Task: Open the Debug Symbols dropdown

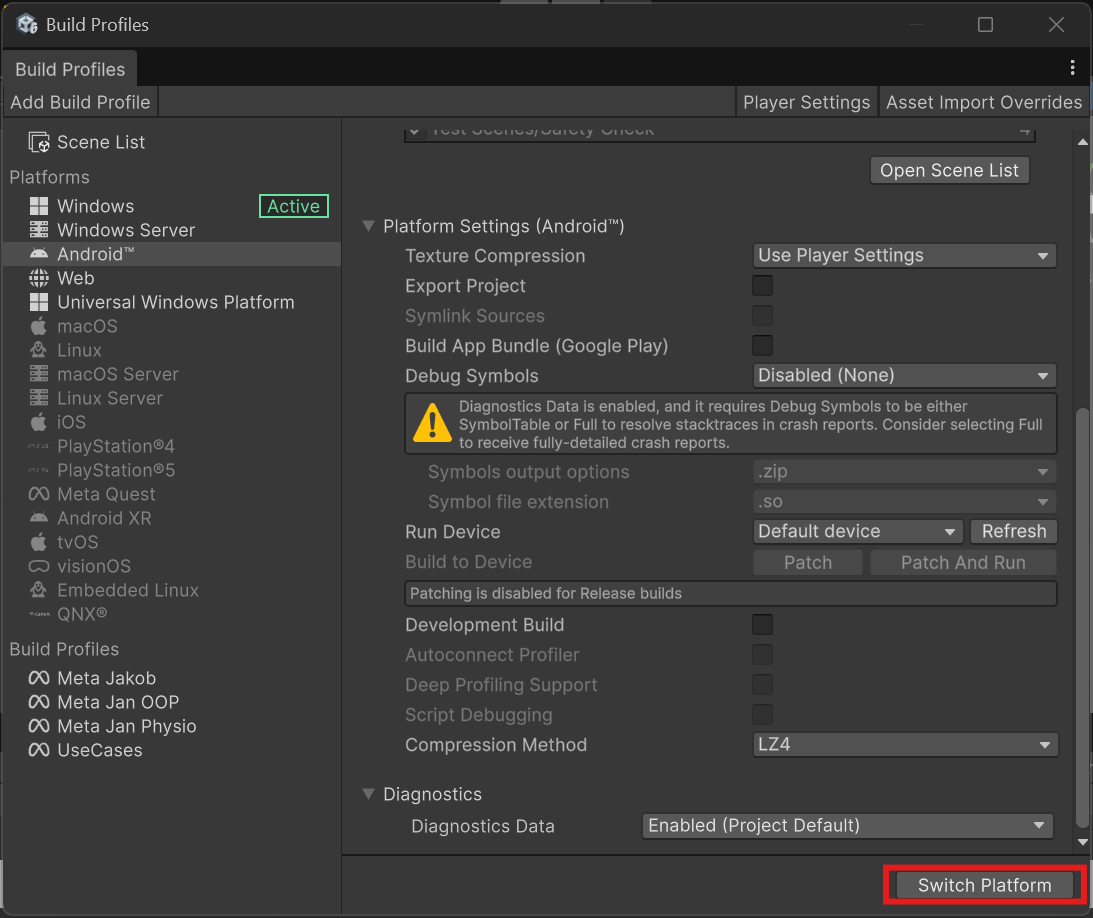Action: point(904,376)
